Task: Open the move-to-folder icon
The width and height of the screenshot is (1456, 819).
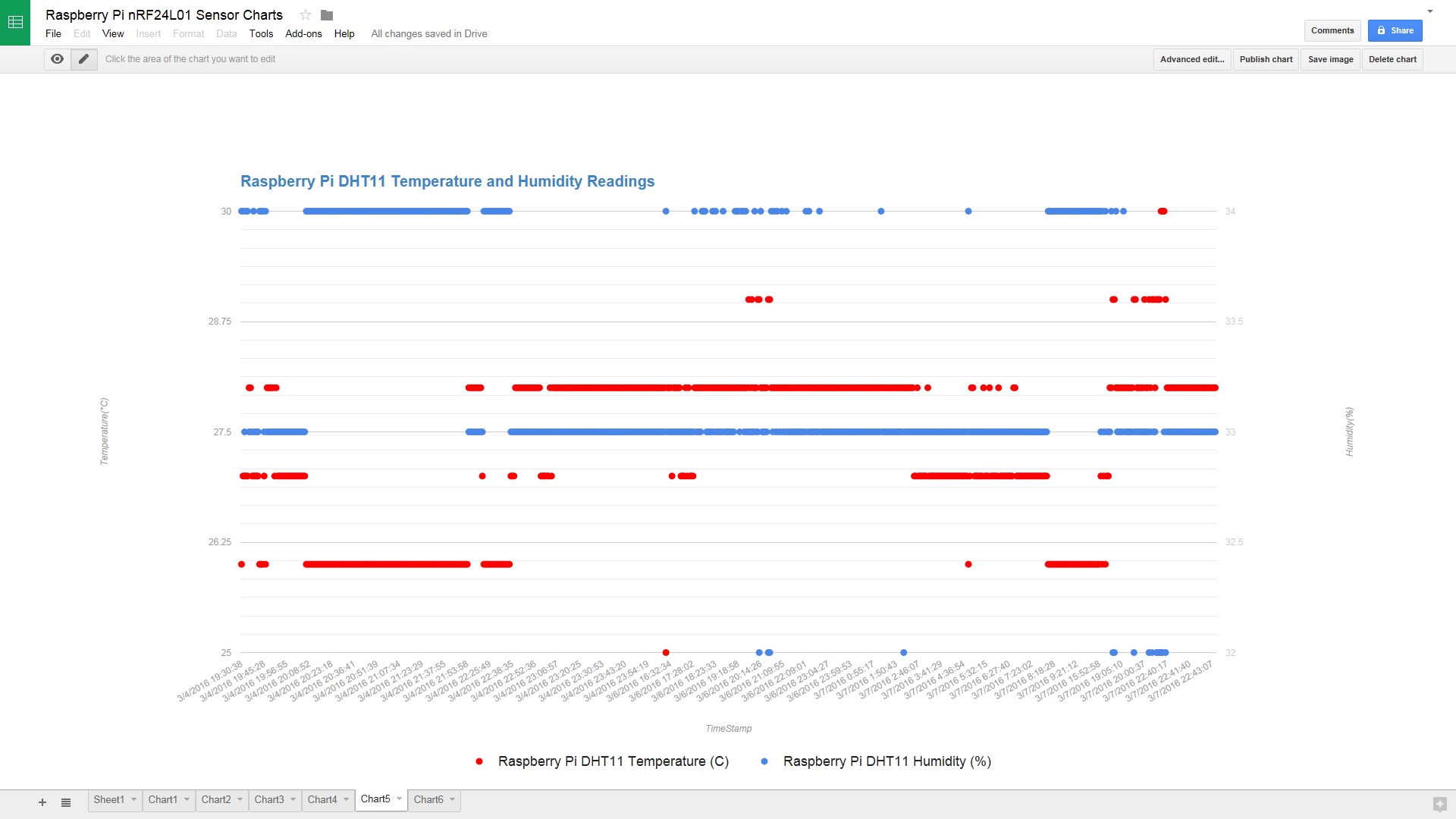Action: click(x=327, y=15)
